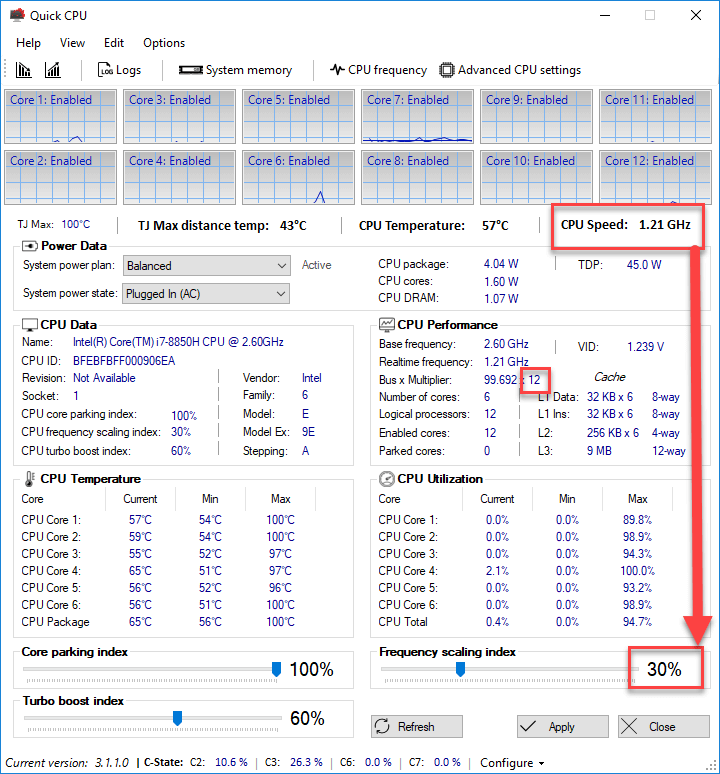The width and height of the screenshot is (720, 774).
Task: Click the Quick CPU app icon in title bar
Action: [x=17, y=15]
